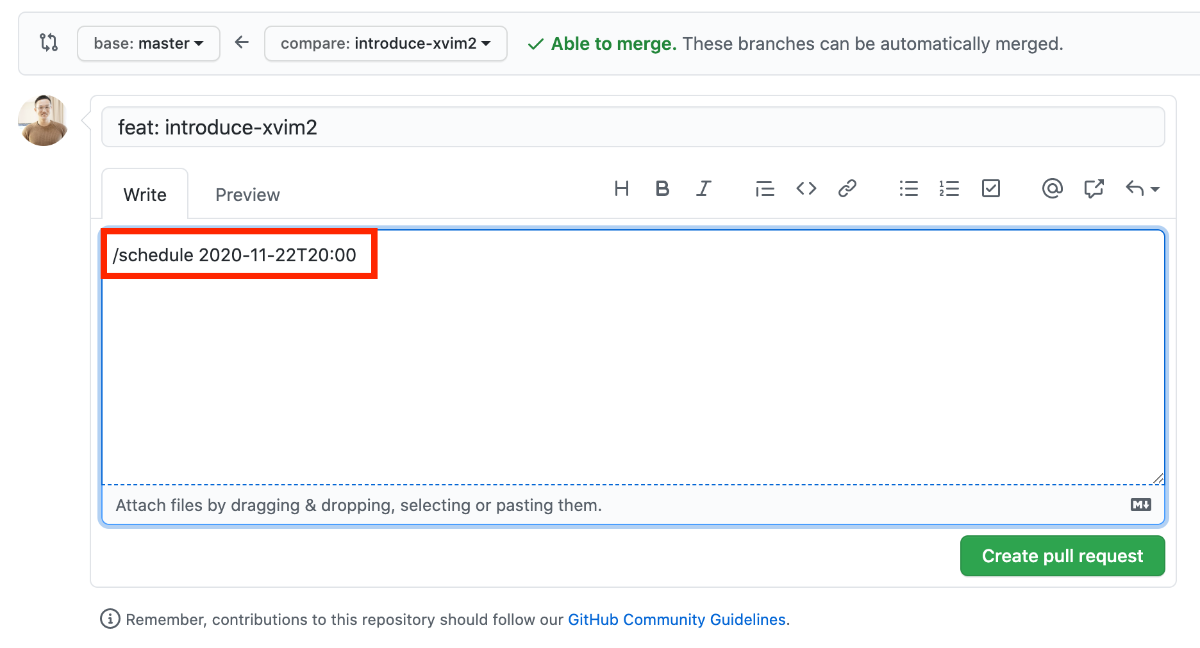Image resolution: width=1200 pixels, height=648 pixels.
Task: Click the green checkmark merge status icon
Action: [536, 44]
